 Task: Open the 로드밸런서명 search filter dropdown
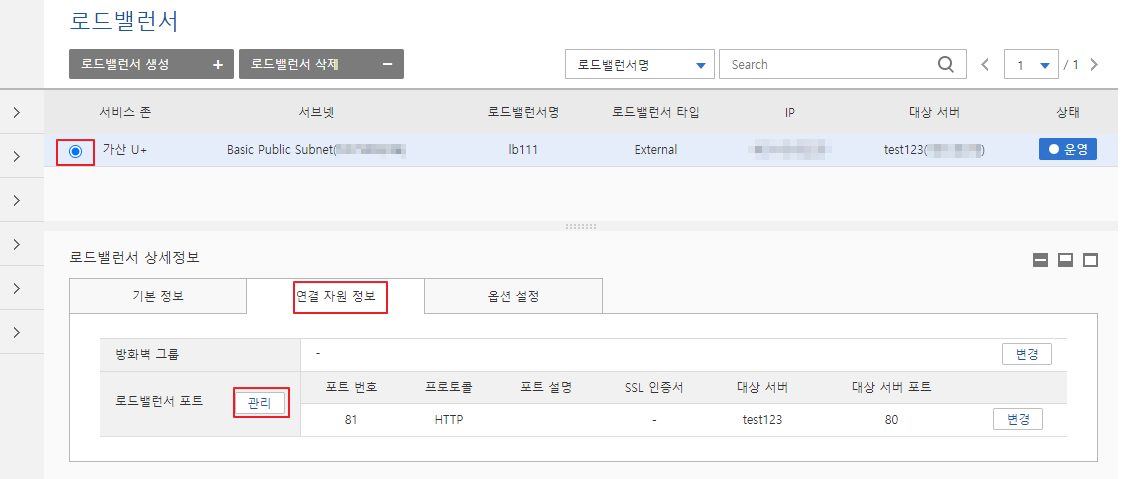640,64
